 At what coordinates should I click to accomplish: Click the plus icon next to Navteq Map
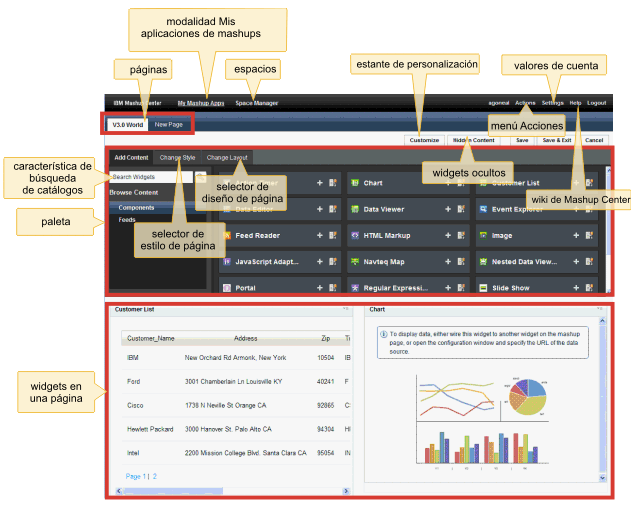[448, 261]
